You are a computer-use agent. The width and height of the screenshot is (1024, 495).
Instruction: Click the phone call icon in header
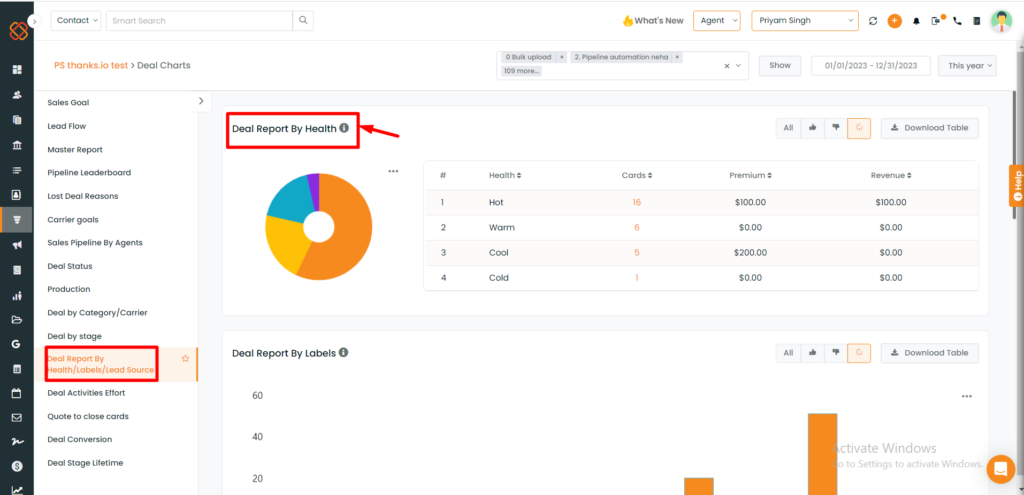957,21
